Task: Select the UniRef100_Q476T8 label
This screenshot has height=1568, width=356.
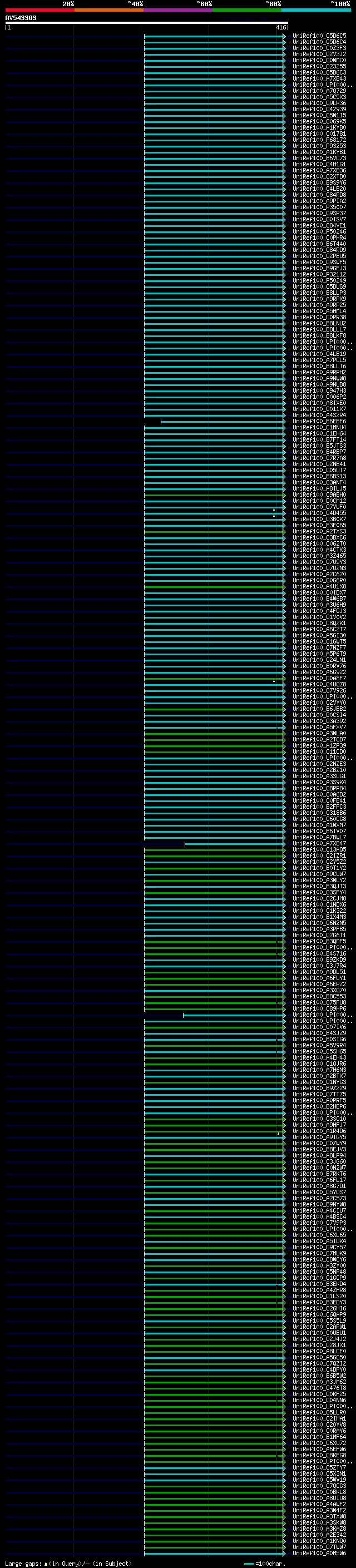Action: [319, 1388]
